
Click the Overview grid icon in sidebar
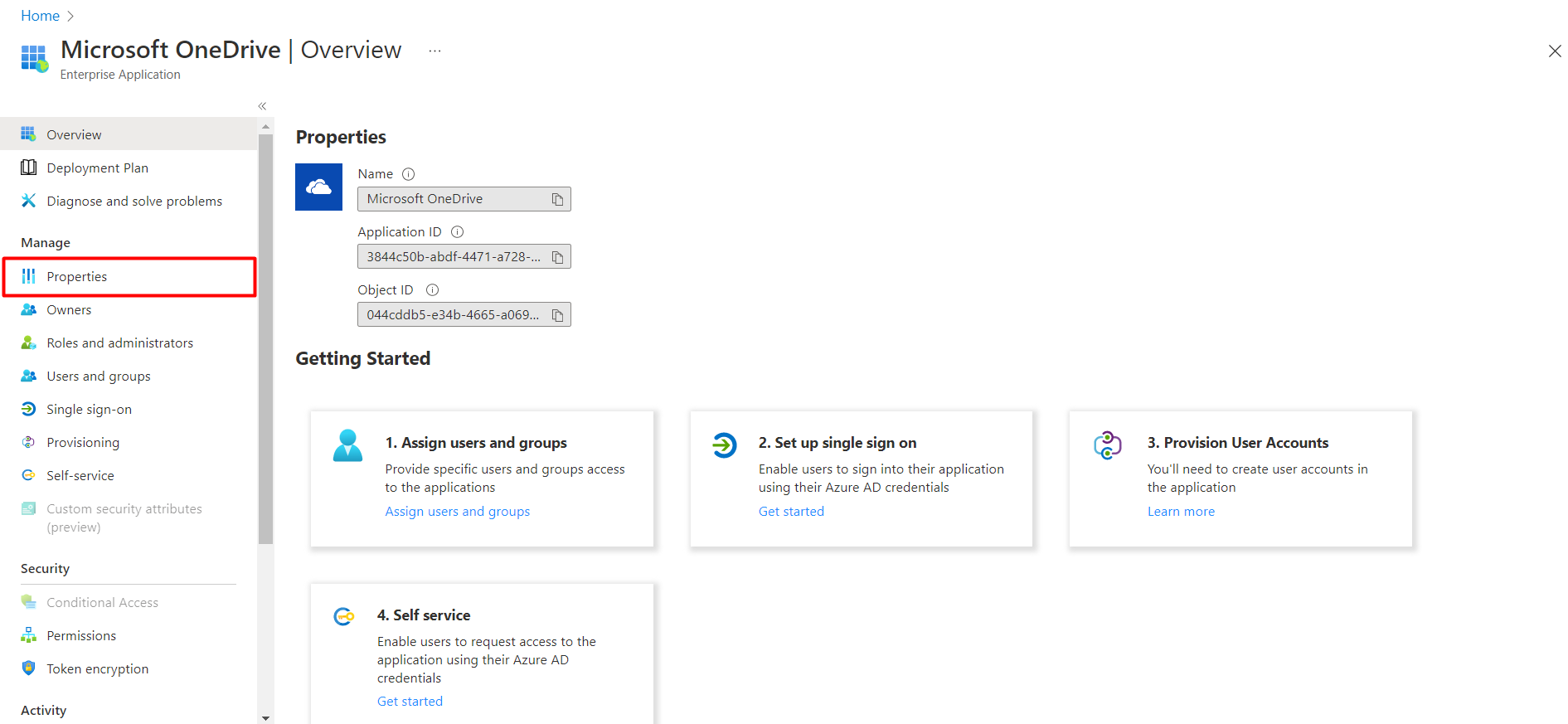[x=28, y=134]
